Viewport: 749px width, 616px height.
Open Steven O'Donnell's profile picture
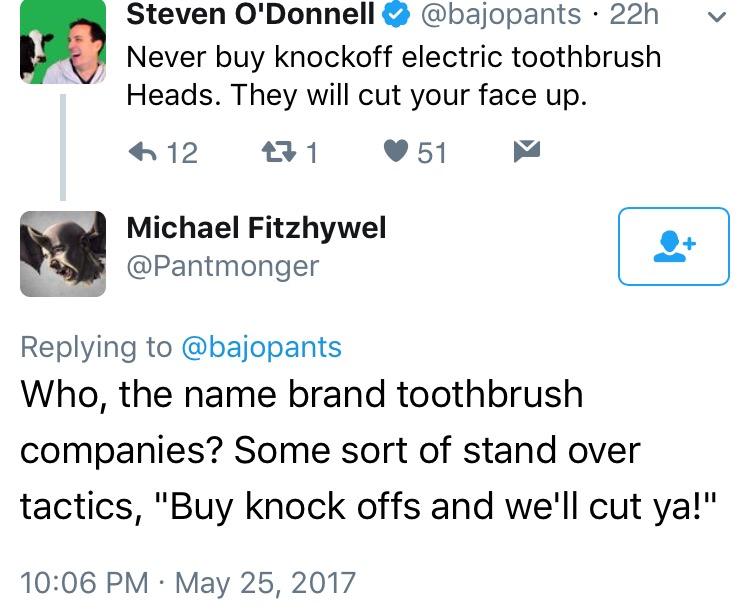click(x=63, y=43)
